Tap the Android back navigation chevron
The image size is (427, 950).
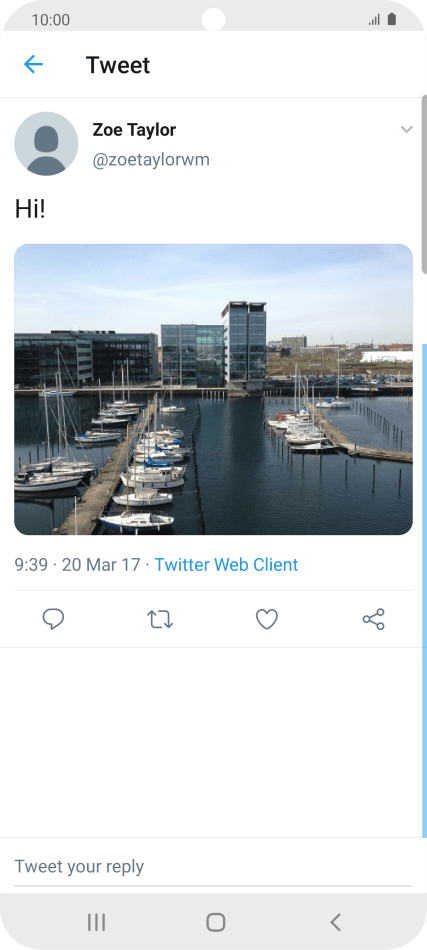tap(335, 922)
